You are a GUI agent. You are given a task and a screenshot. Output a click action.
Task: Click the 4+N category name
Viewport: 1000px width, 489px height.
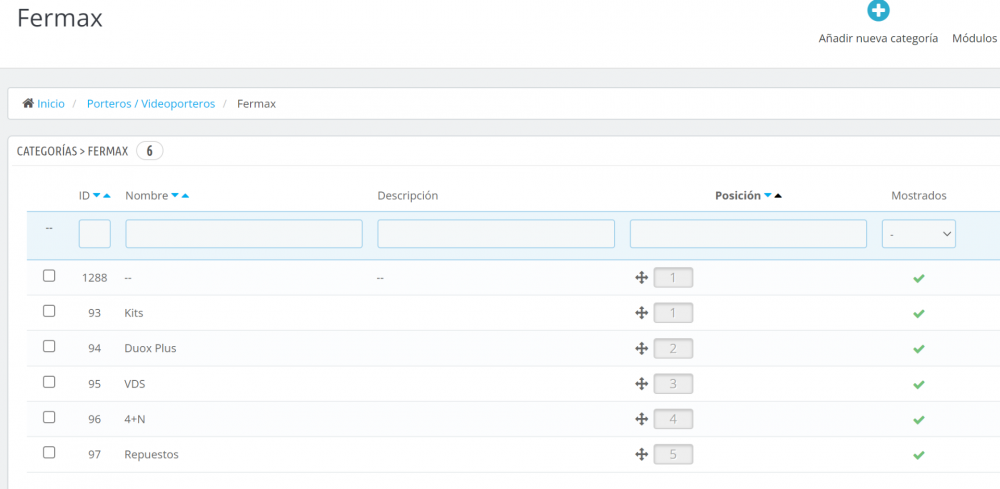click(136, 420)
